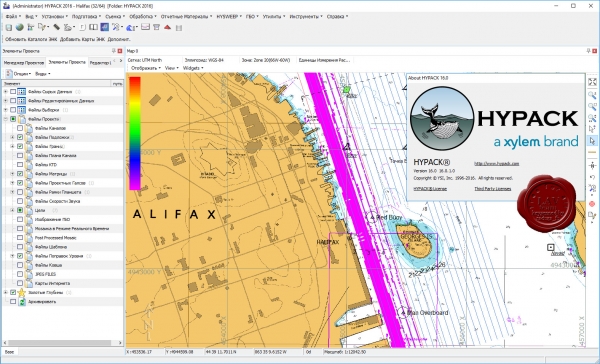Open the HYSWEEP menu

click(x=229, y=16)
